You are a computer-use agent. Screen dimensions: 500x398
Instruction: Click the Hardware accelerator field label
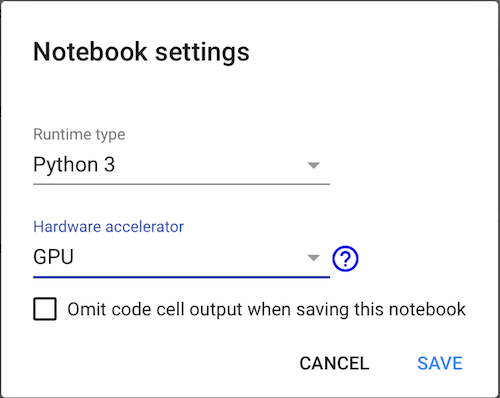click(108, 227)
